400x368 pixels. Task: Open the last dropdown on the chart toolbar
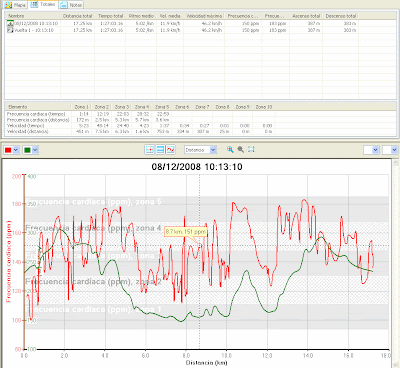click(390, 150)
